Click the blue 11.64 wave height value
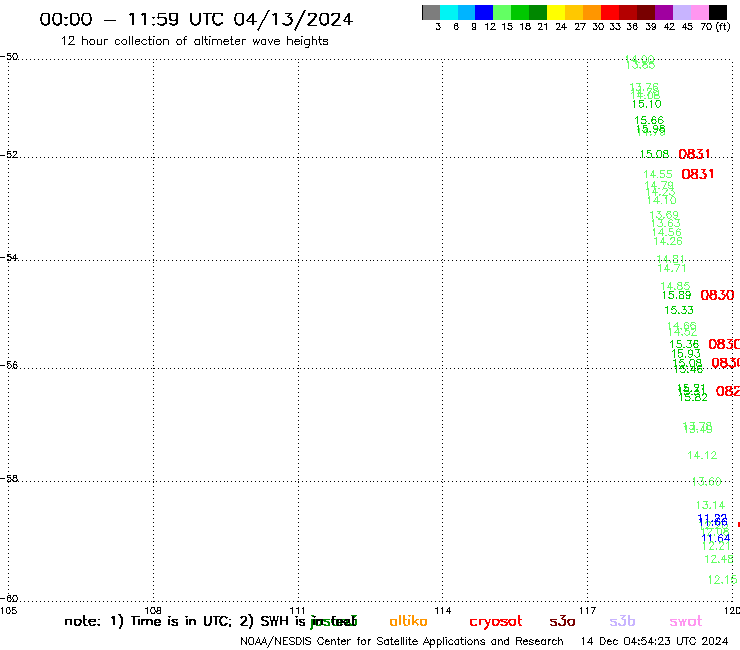Screen dimensions: 740x650 (716, 538)
